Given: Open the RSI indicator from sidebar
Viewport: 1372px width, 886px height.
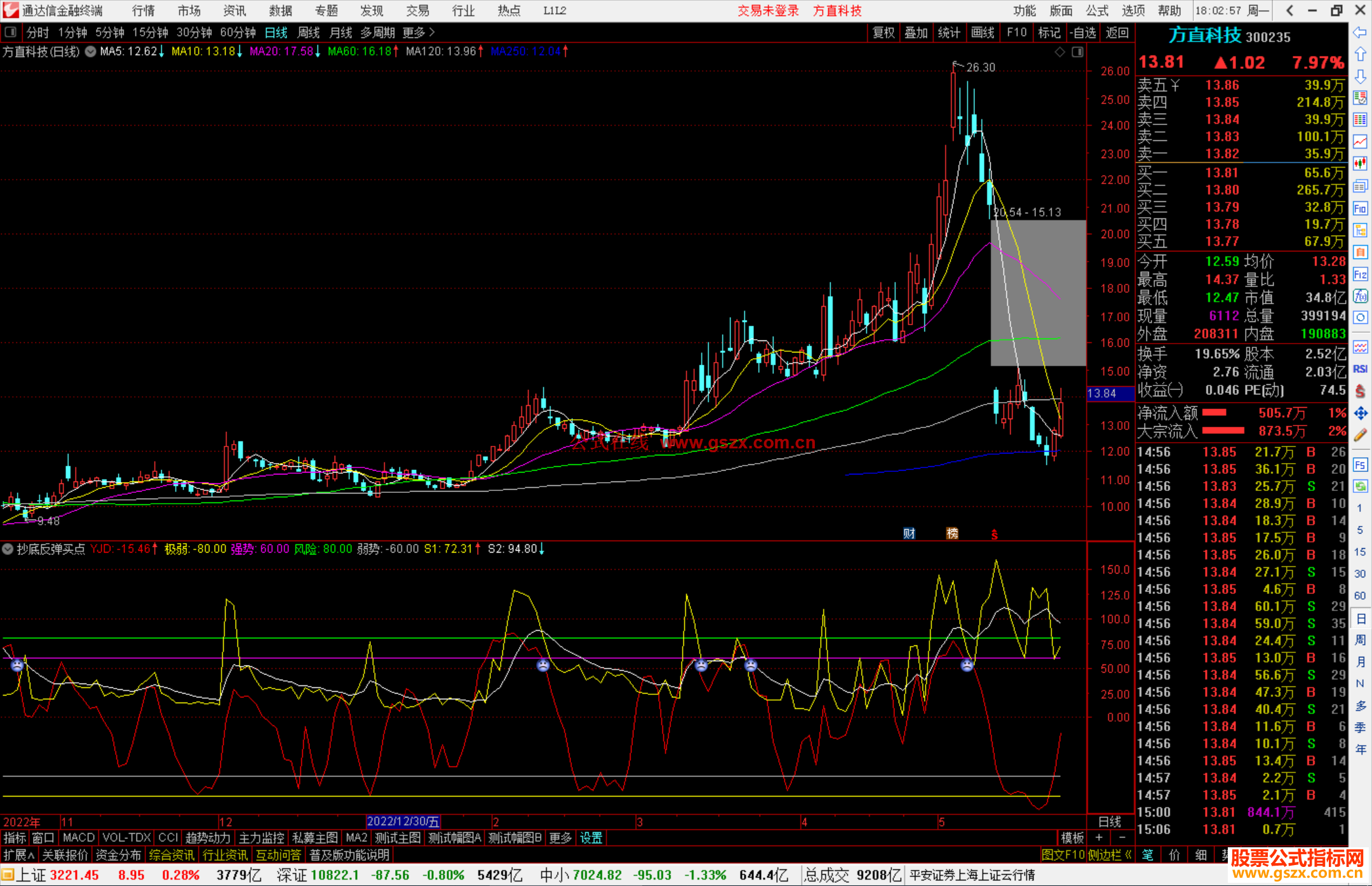Looking at the screenshot, I should coord(1360,369).
